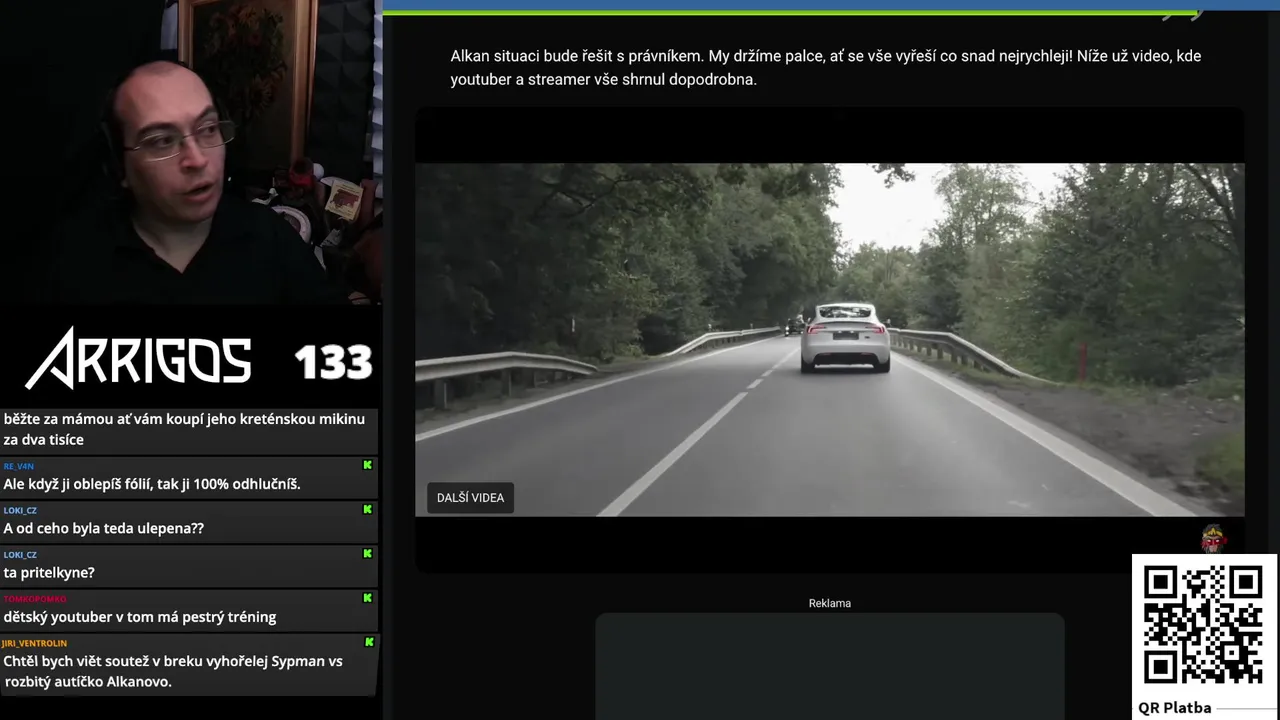Click the small red mascot icon below the video

(x=1213, y=539)
